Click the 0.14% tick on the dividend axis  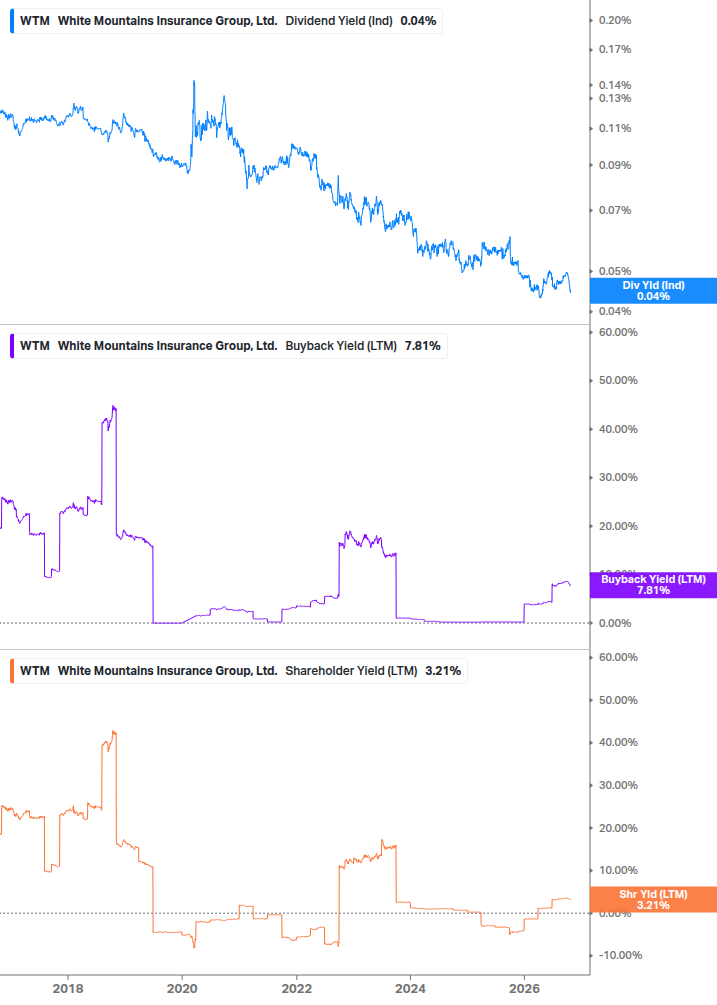pos(615,85)
